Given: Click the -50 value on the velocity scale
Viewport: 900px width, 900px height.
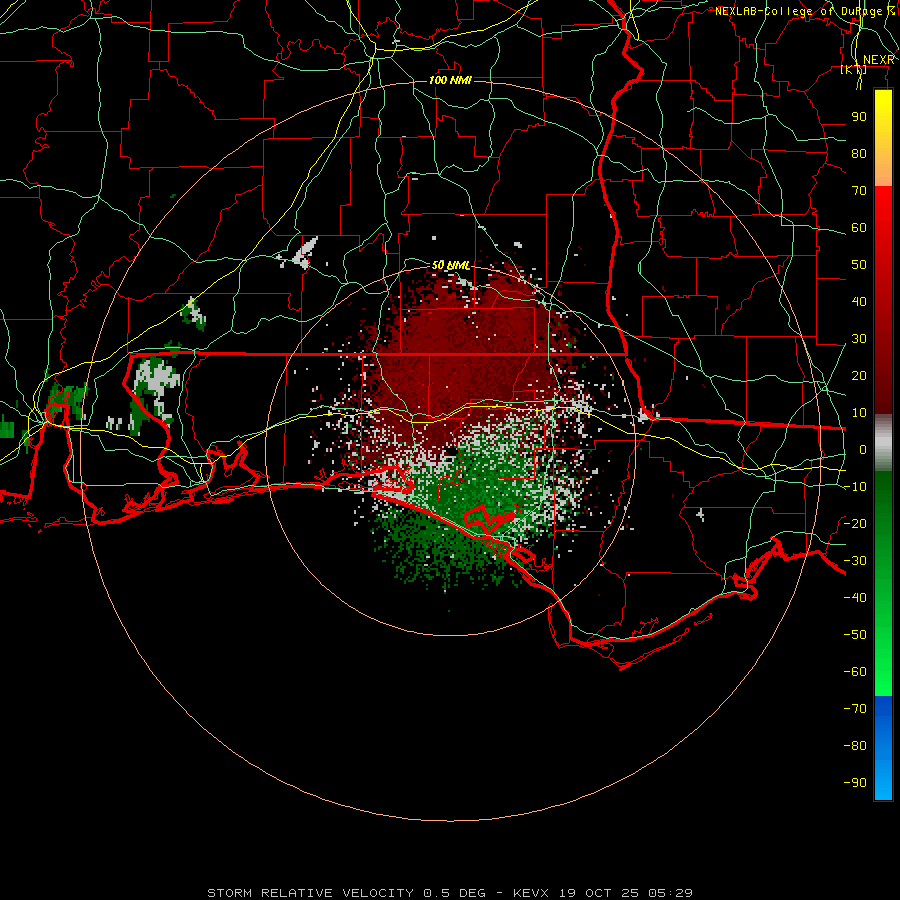Looking at the screenshot, I should (855, 635).
